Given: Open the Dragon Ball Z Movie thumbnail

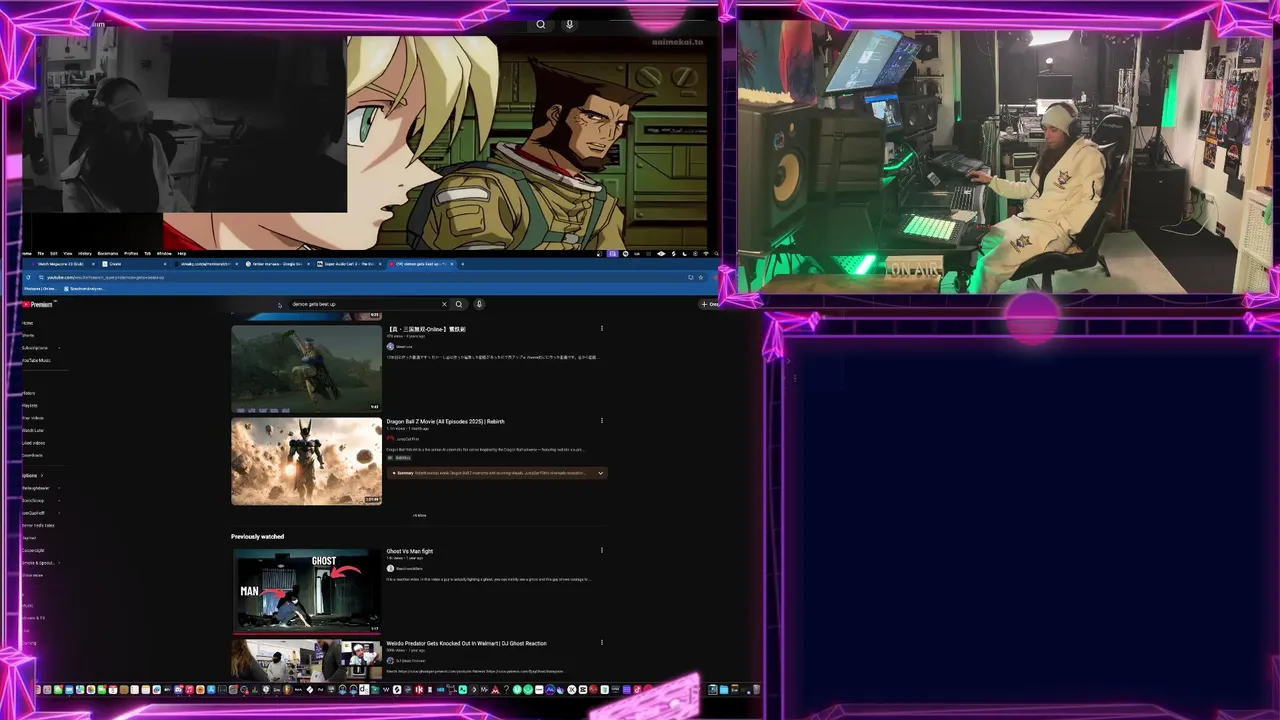Looking at the screenshot, I should point(306,461).
